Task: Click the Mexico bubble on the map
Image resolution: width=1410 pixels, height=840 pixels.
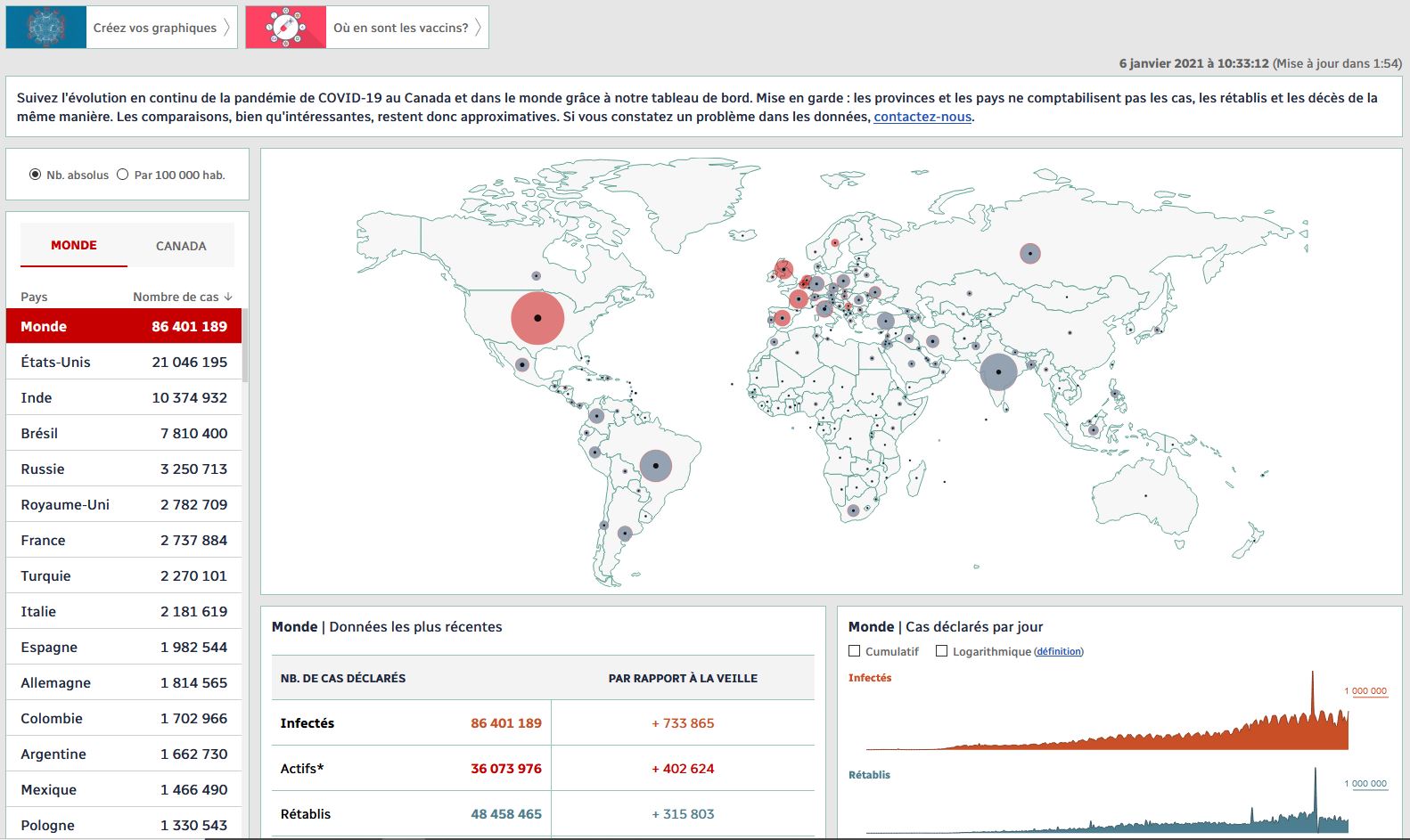Action: coord(522,364)
